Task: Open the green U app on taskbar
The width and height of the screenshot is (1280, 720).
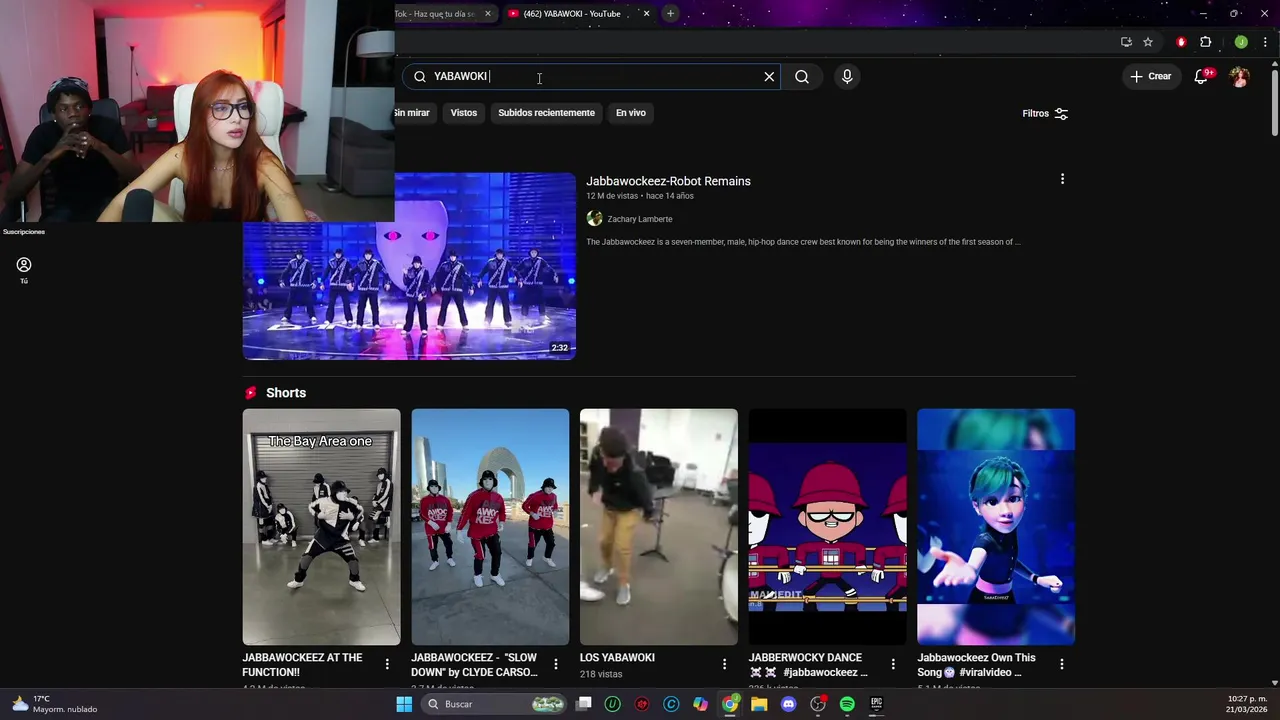Action: tap(613, 704)
